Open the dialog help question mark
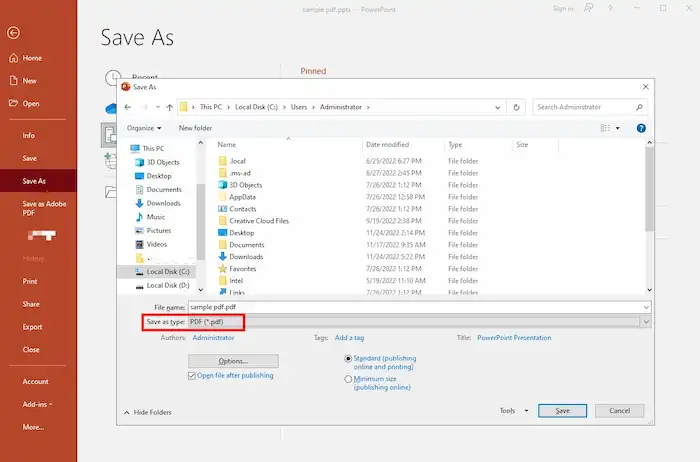700x462 pixels. [x=641, y=128]
